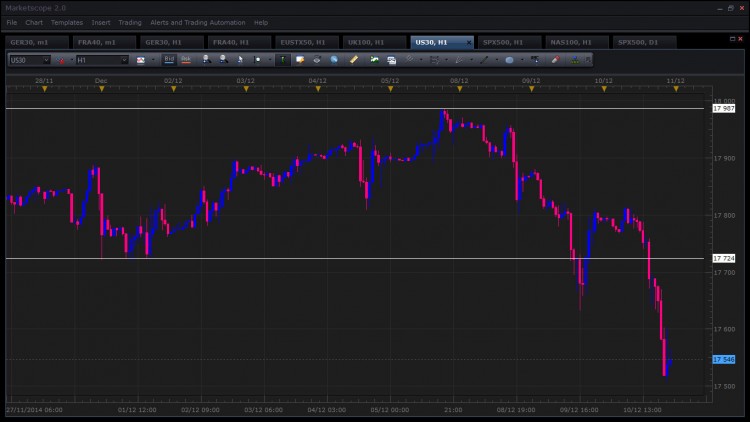Select the cursor pointer tool
Screen dimensions: 750x422
coord(240,59)
